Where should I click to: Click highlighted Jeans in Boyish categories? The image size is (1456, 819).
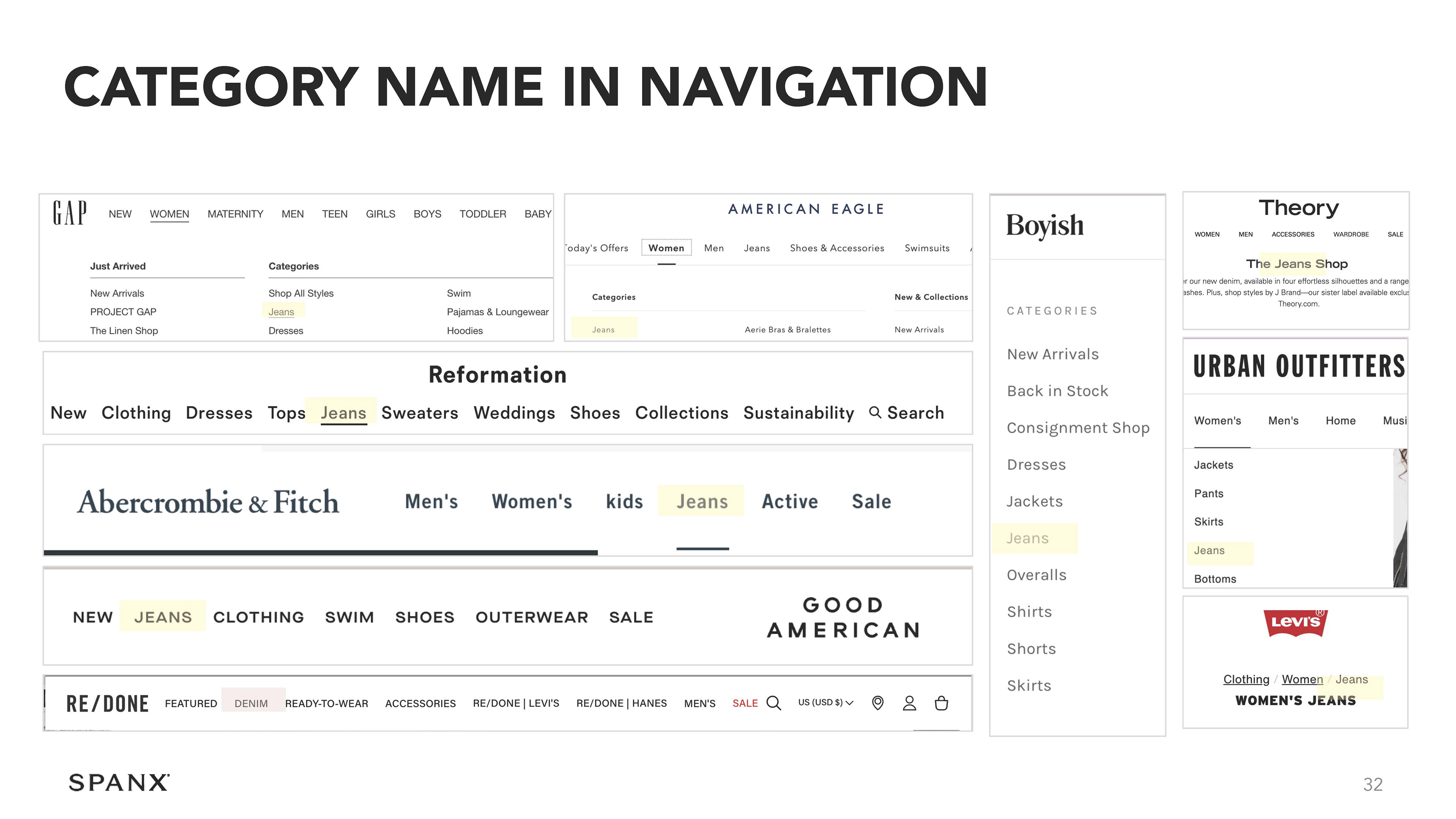(1028, 539)
